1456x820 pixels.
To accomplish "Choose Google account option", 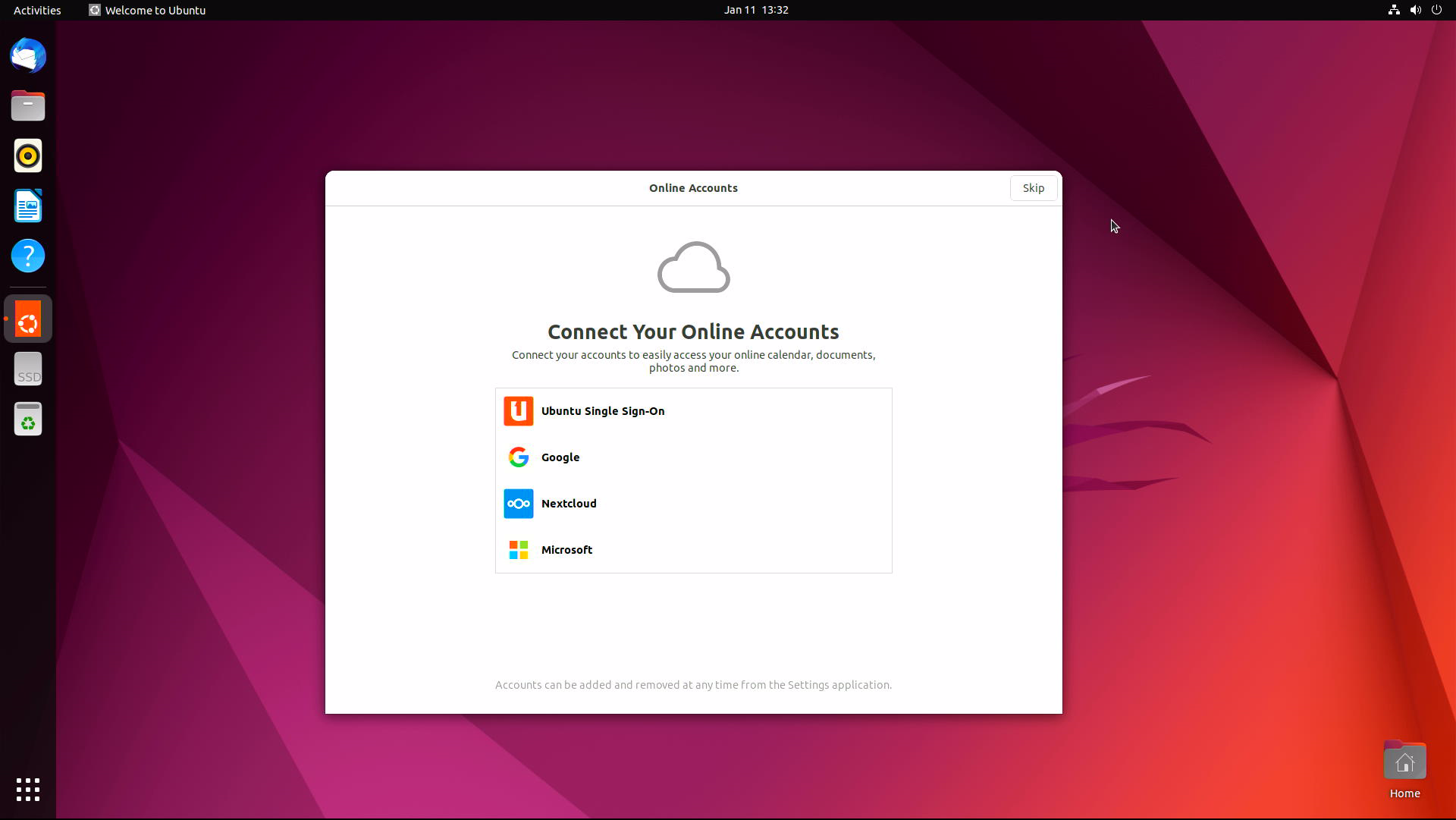I will [694, 457].
